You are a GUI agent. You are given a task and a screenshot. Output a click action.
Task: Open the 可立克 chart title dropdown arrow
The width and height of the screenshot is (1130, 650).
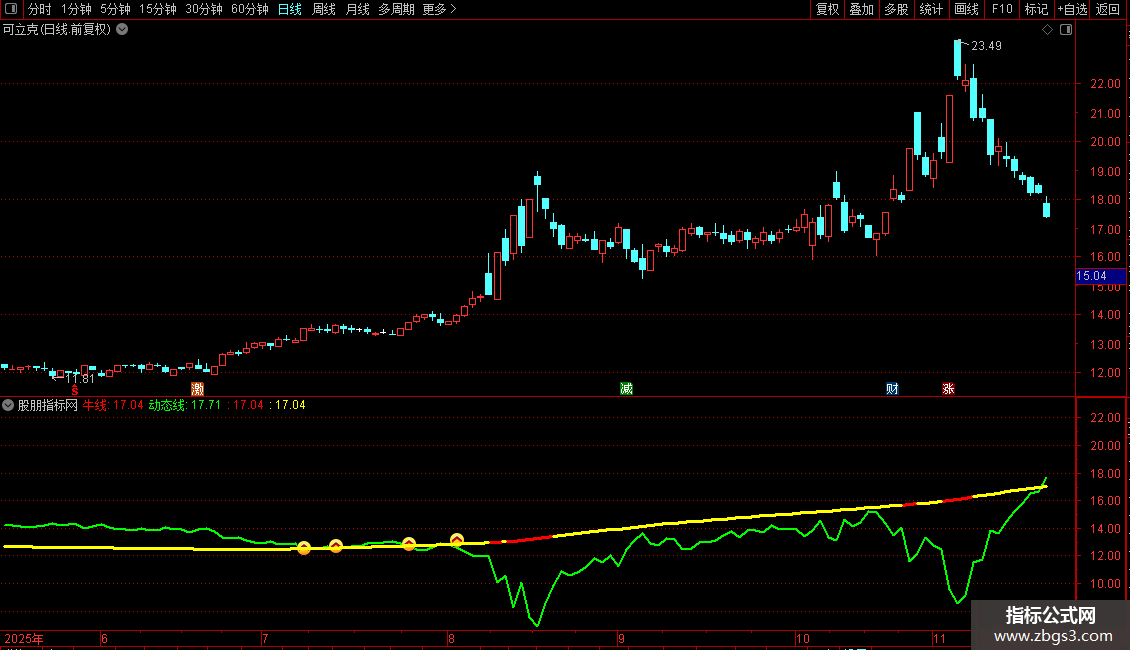[123, 30]
